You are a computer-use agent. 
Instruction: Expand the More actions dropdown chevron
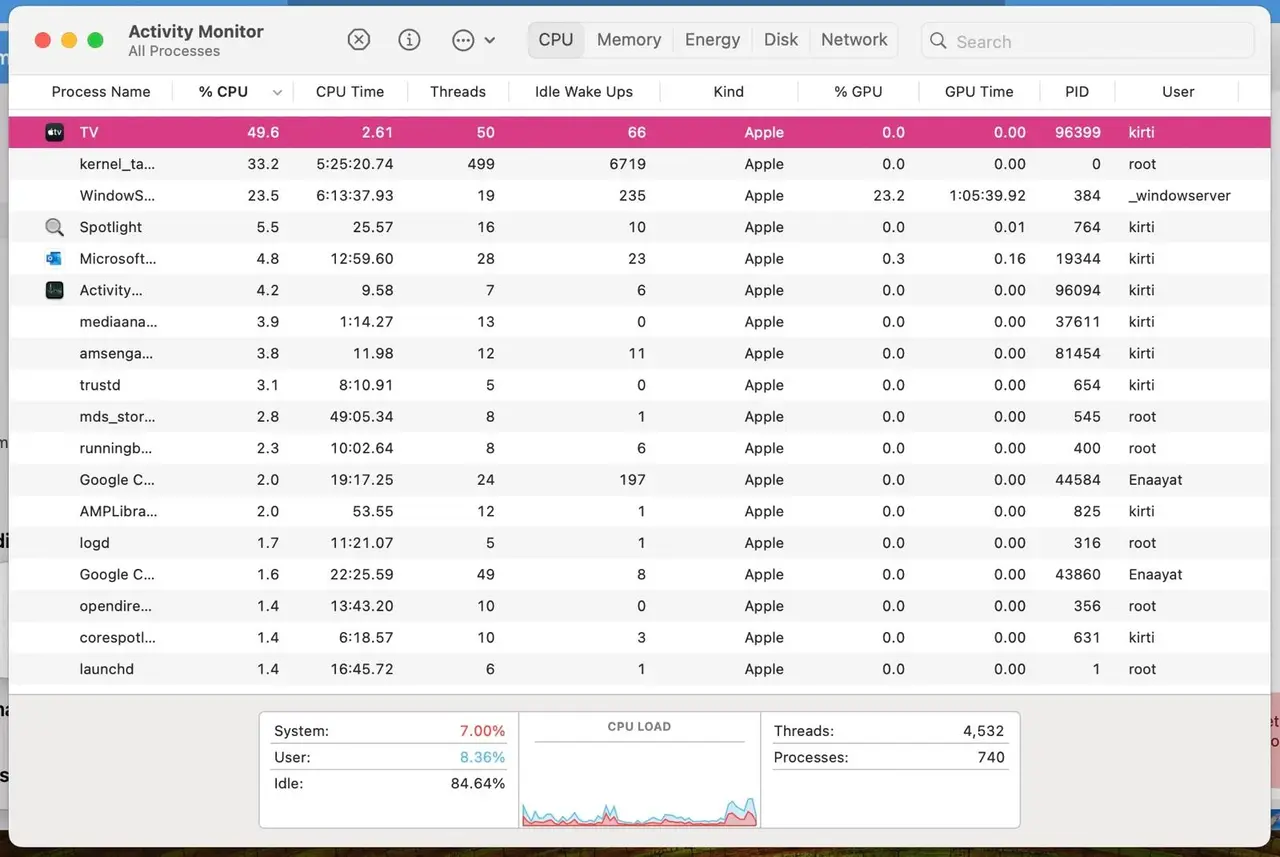coord(489,41)
